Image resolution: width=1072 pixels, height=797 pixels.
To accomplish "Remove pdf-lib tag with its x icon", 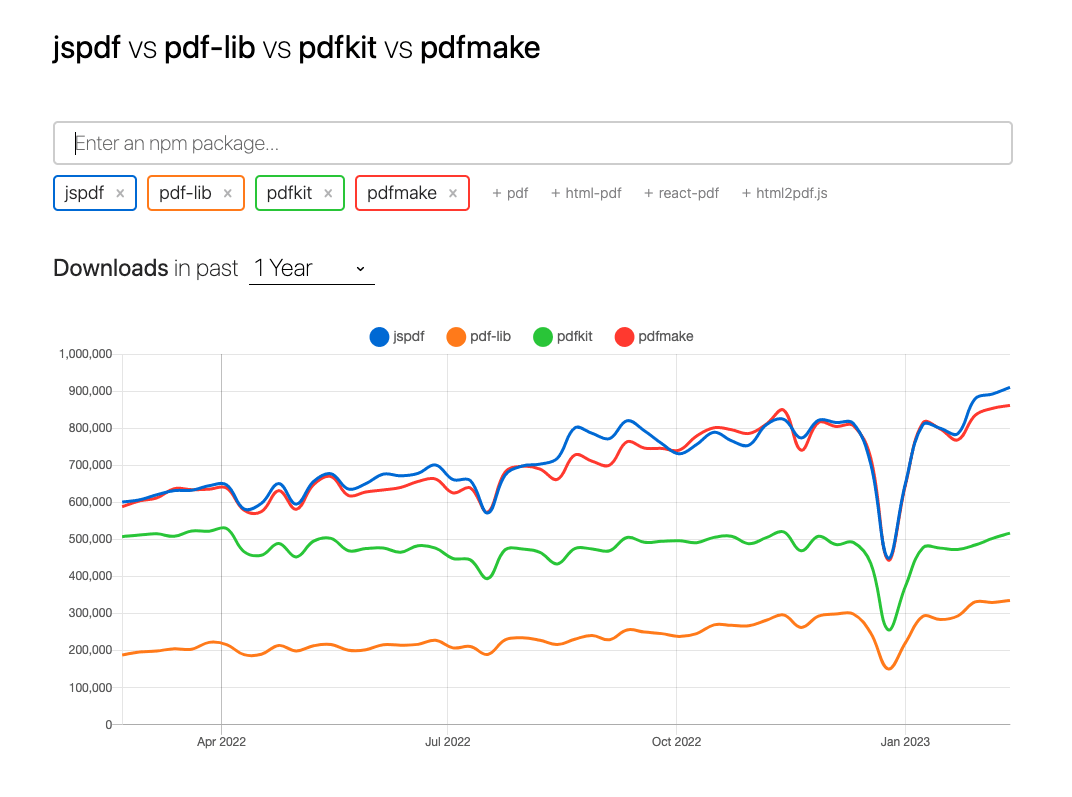I will point(228,193).
